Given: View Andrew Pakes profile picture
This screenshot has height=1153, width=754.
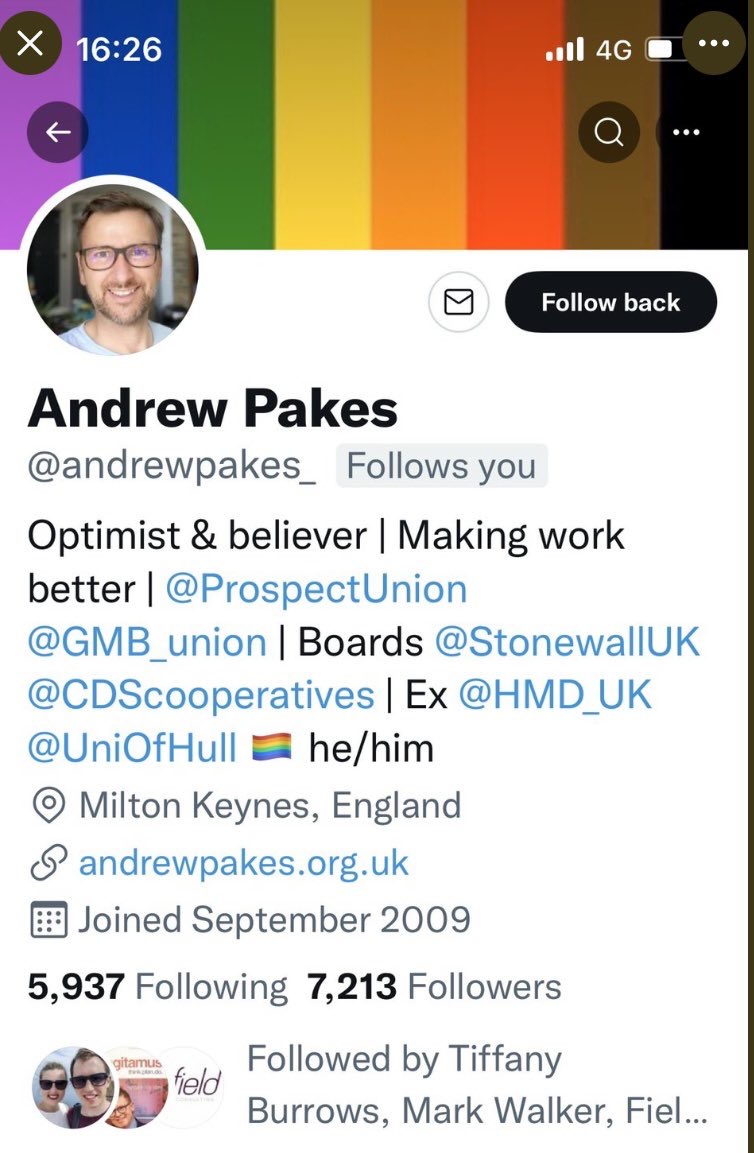Looking at the screenshot, I should 113,267.
